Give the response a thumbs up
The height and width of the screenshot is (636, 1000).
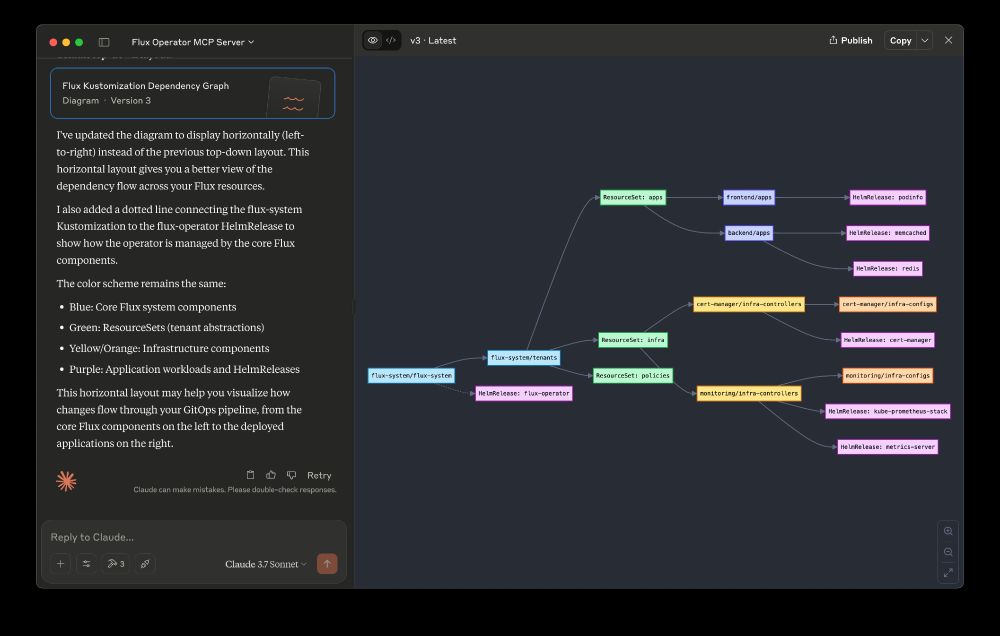coord(271,475)
